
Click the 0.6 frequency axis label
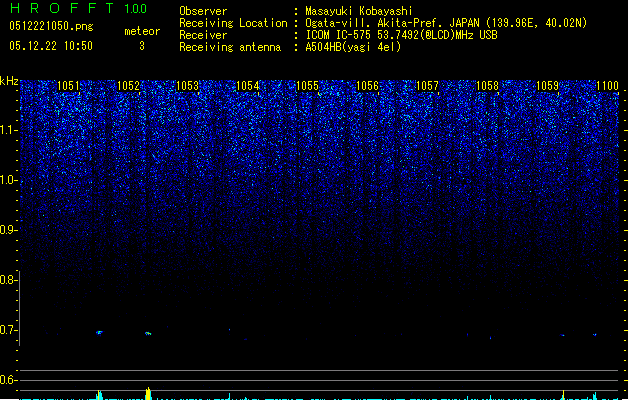(x=8, y=380)
